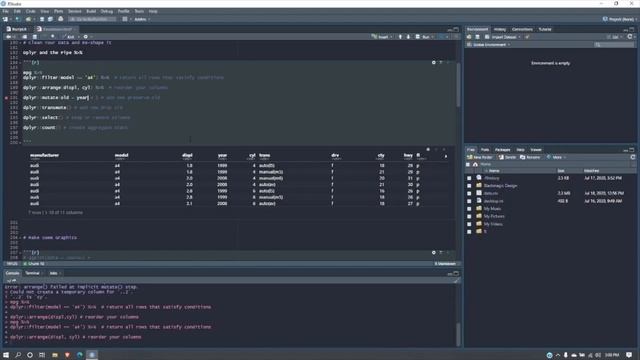The width and height of the screenshot is (640, 360).
Task: Switch to the Connections tab
Action: [522, 29]
